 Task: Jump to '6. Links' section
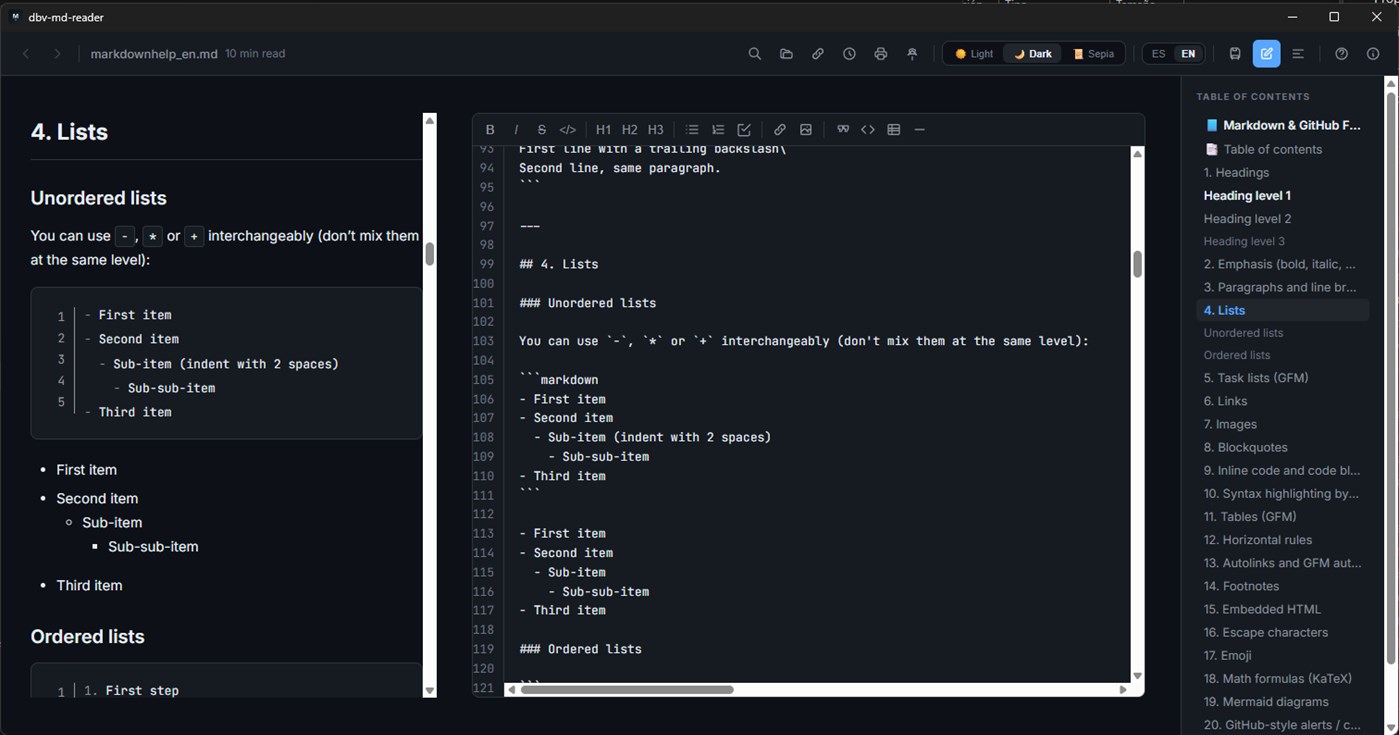(1283, 401)
